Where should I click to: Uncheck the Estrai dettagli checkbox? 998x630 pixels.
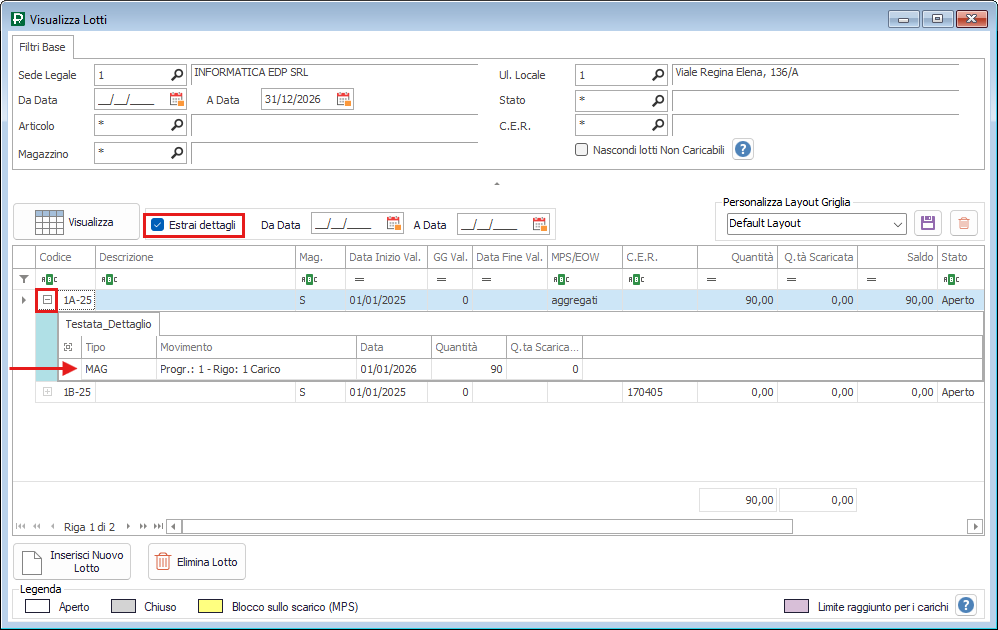coord(158,225)
